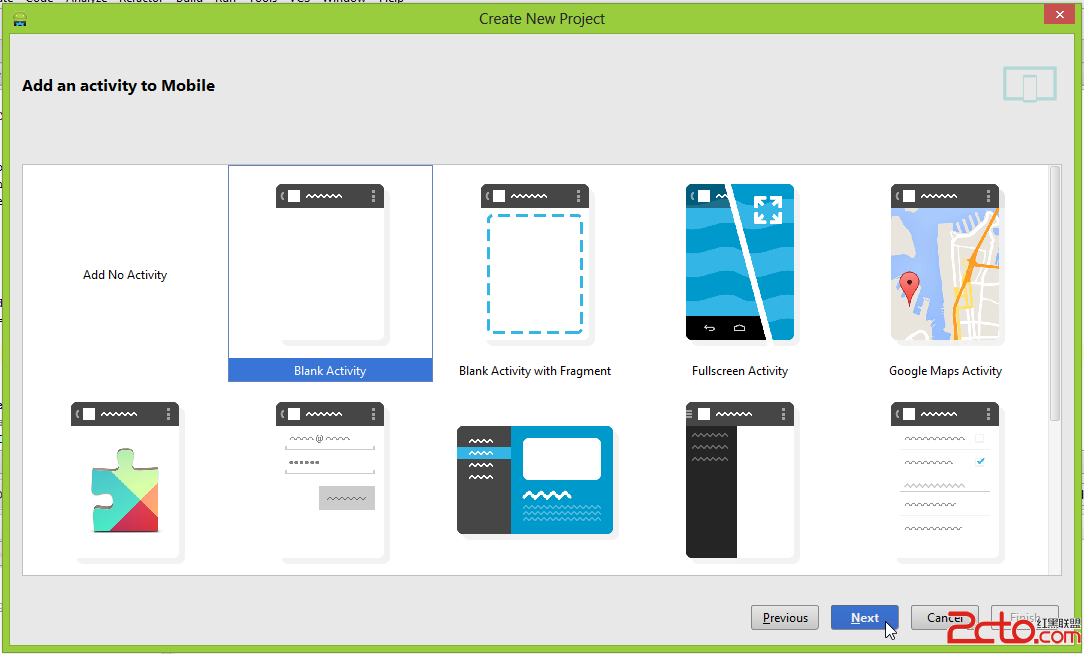Click the mobile device icon in the top-right corner
Screen dimensions: 1084x654
1030,85
